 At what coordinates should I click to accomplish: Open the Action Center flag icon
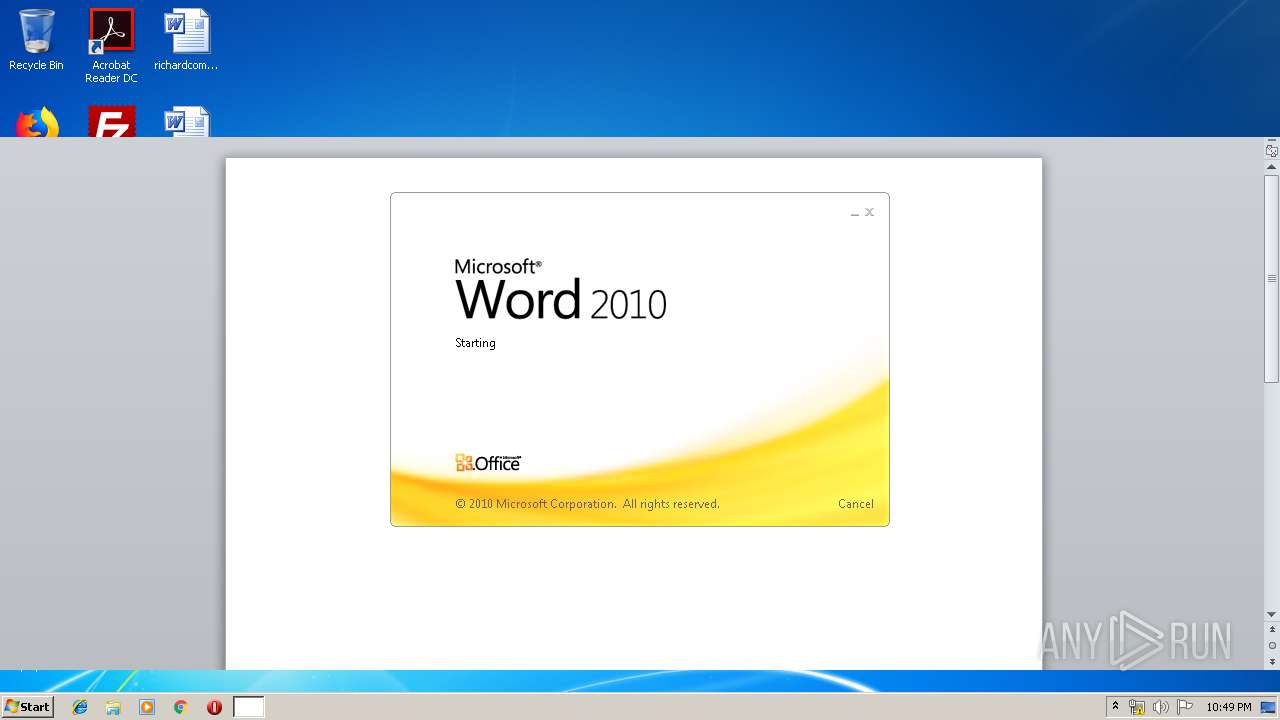click(1185, 707)
